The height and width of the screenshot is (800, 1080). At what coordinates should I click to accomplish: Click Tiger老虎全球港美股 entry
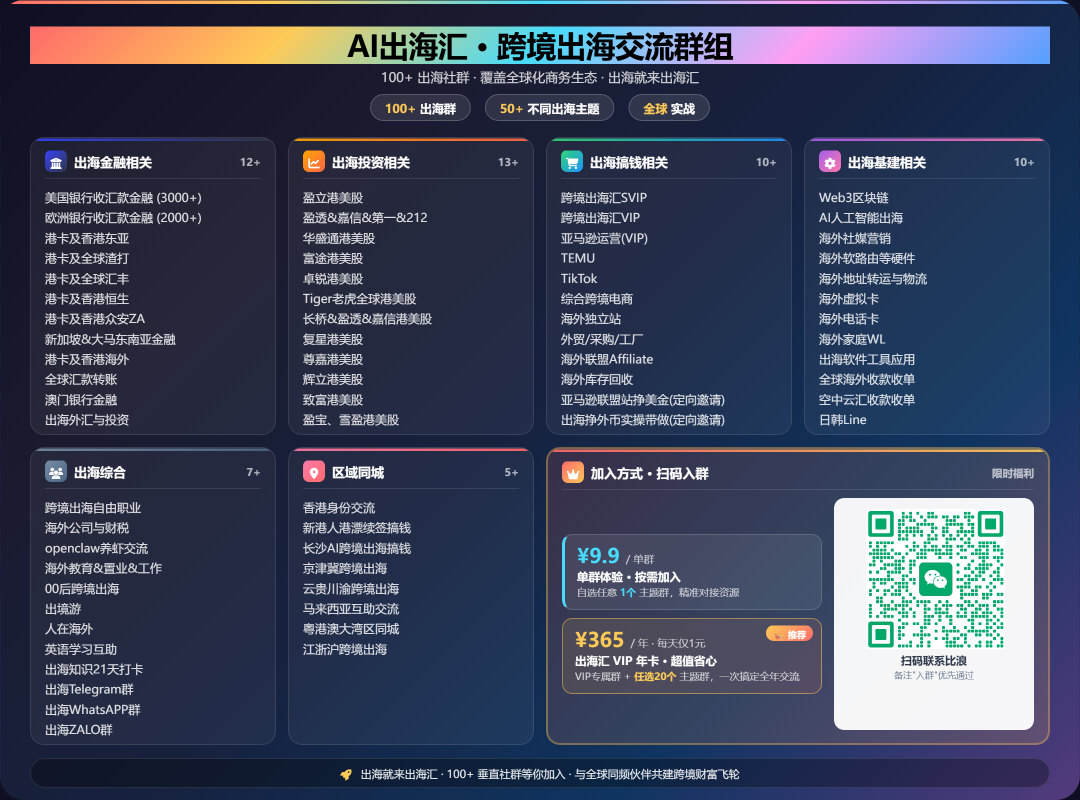pyautogui.click(x=360, y=298)
